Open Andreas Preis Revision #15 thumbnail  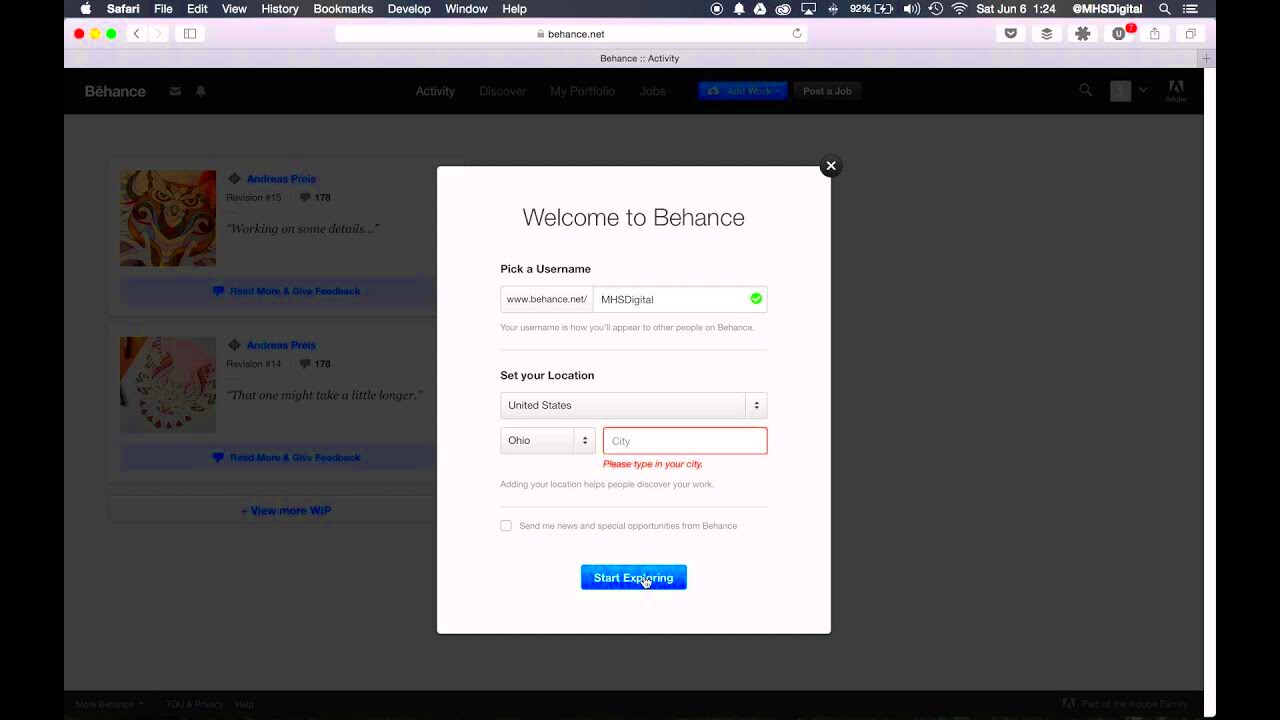pyautogui.click(x=168, y=218)
